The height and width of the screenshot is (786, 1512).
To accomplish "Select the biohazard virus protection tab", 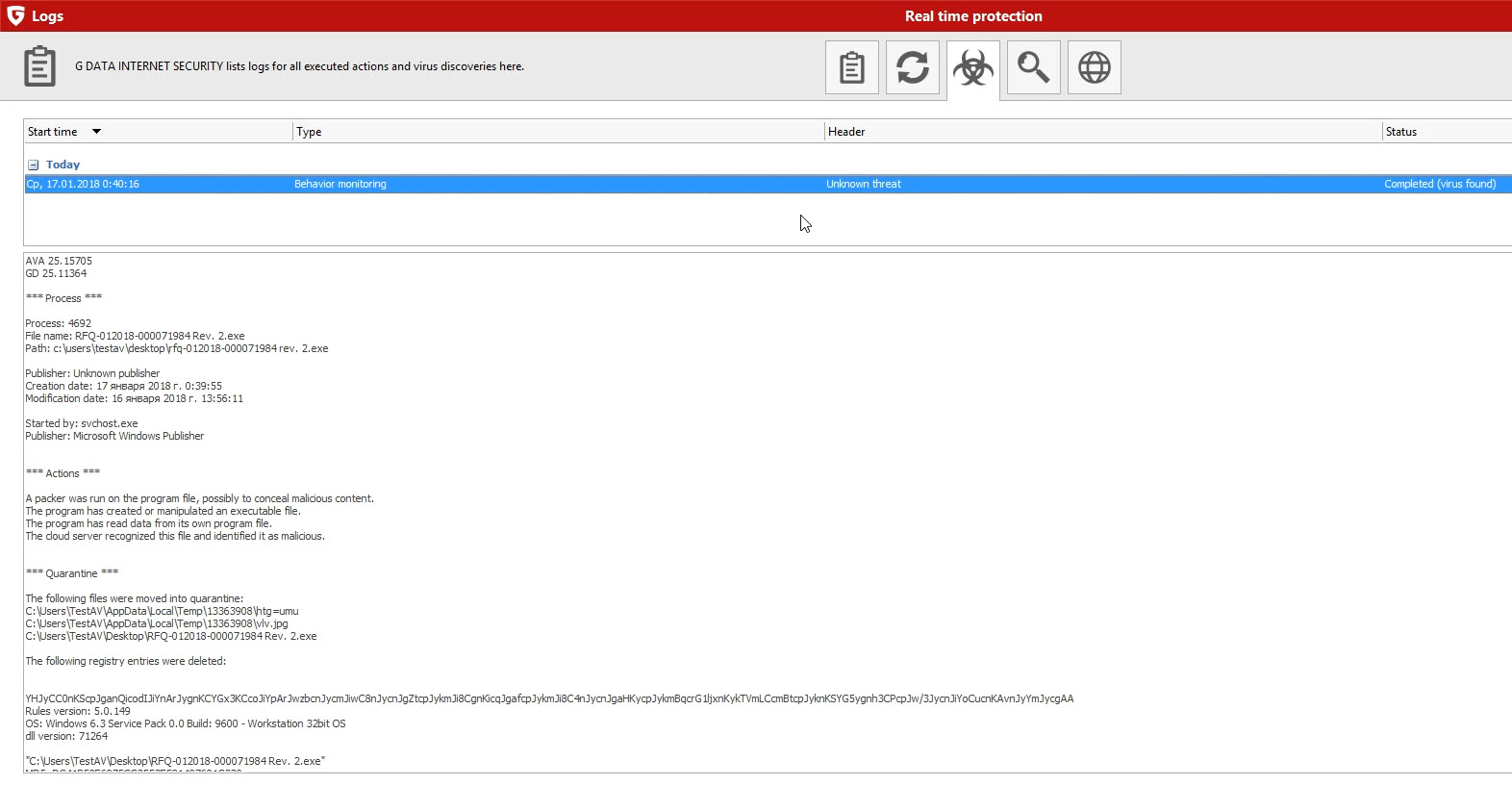I will (973, 68).
